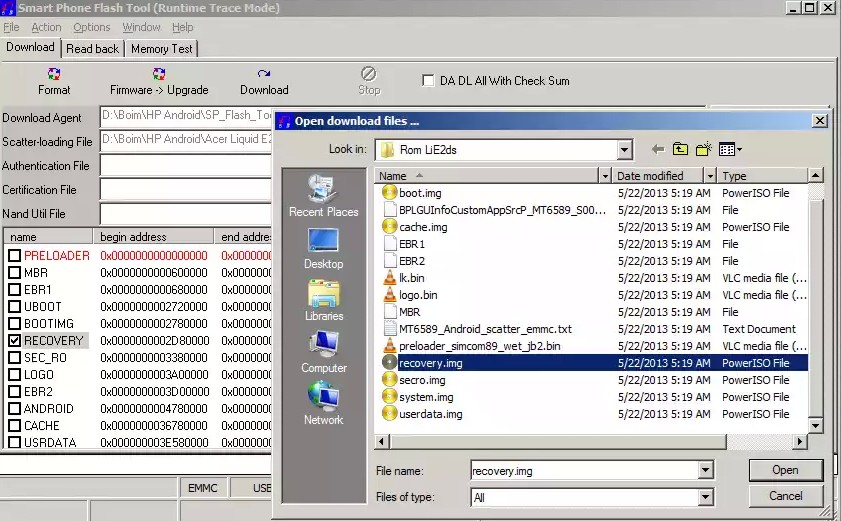Viewport: 841px width, 521px height.
Task: Open Computer in dialog sidebar
Action: (323, 352)
